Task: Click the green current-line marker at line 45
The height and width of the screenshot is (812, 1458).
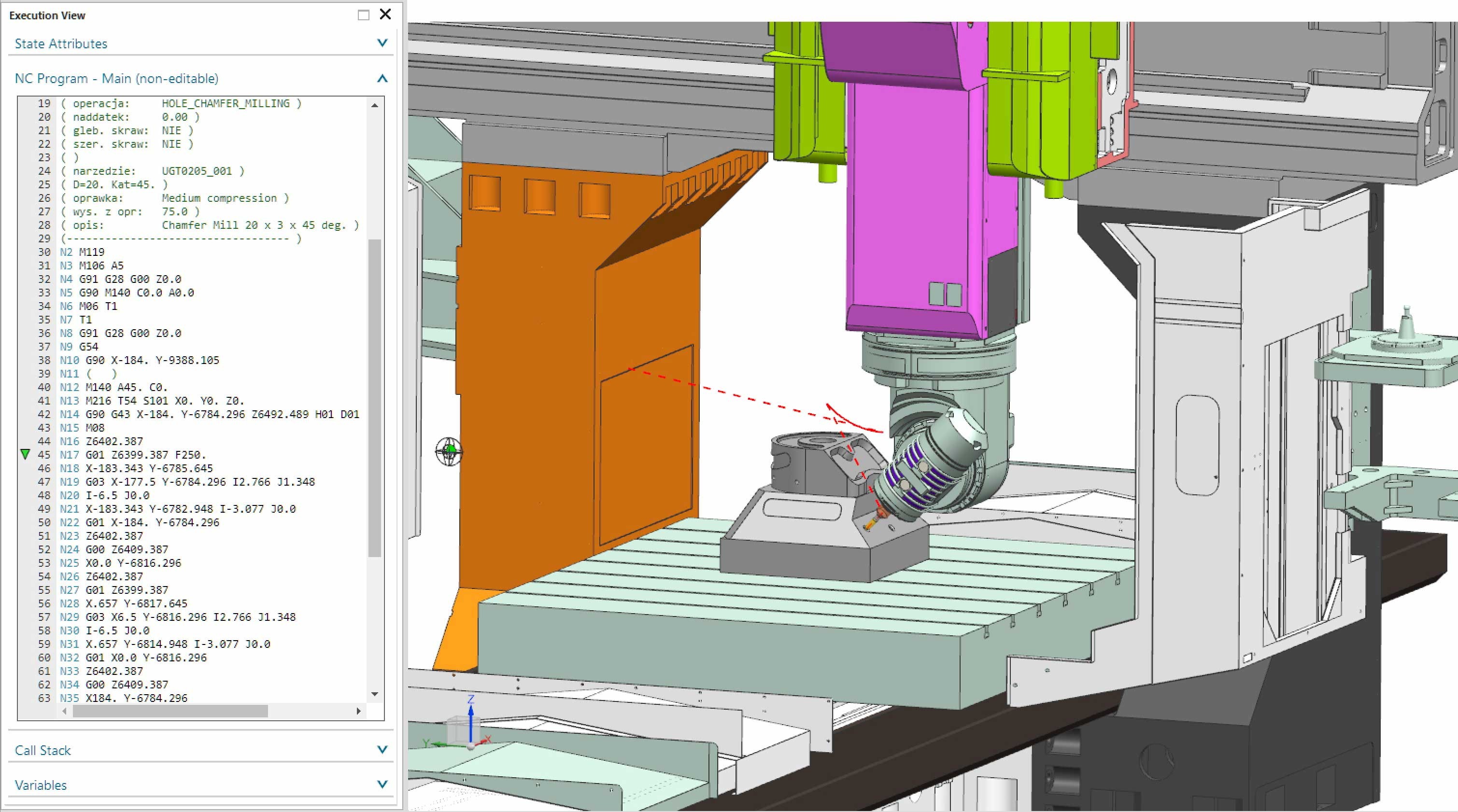Action: [x=25, y=454]
